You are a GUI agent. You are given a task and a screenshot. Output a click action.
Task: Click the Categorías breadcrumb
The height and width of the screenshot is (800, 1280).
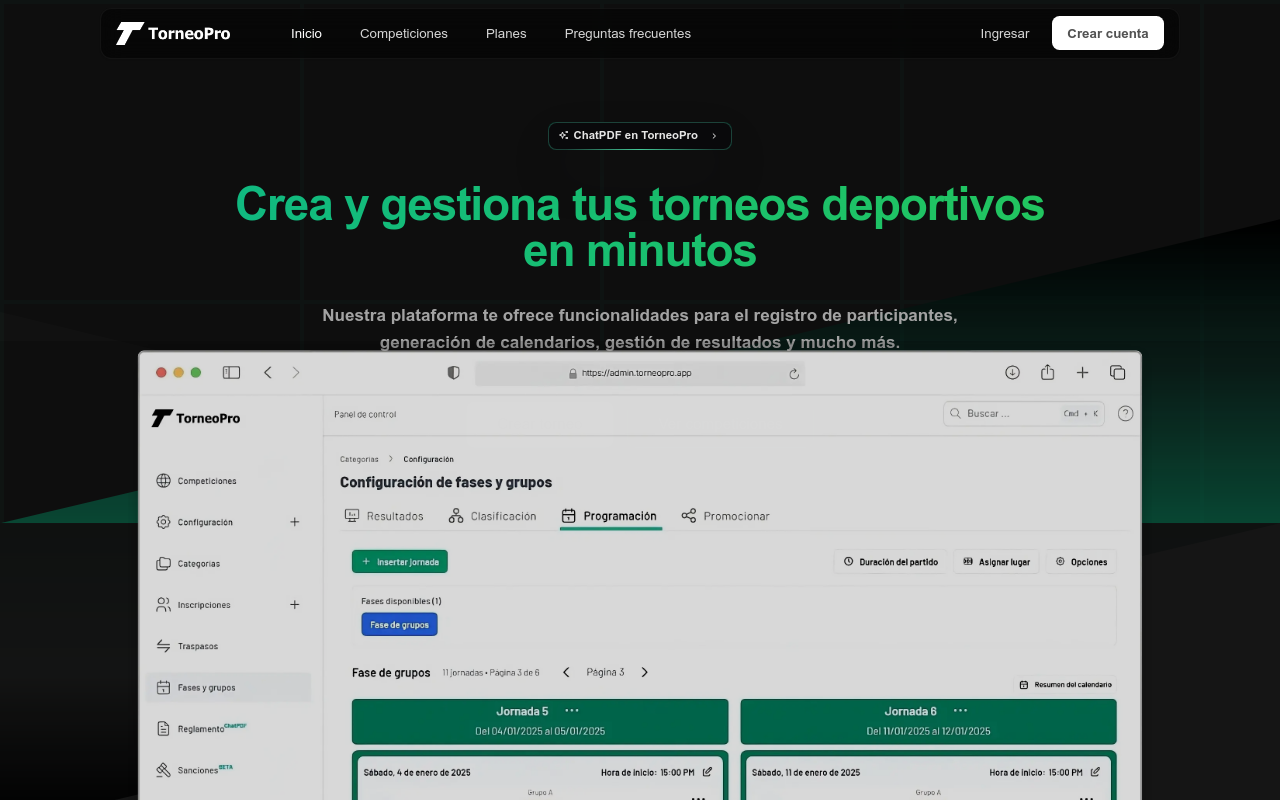pos(359,459)
